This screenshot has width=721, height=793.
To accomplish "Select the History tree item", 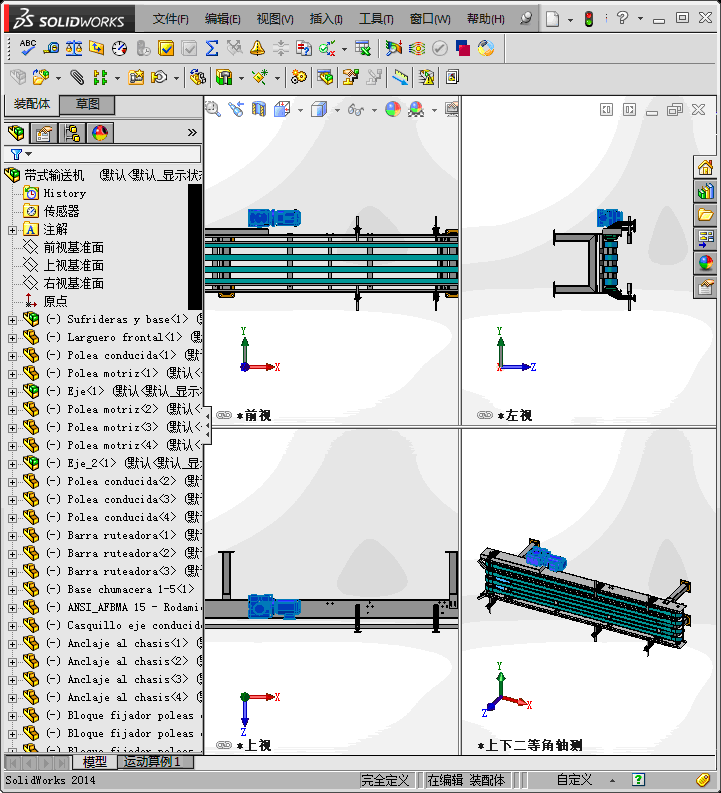I will tap(64, 193).
